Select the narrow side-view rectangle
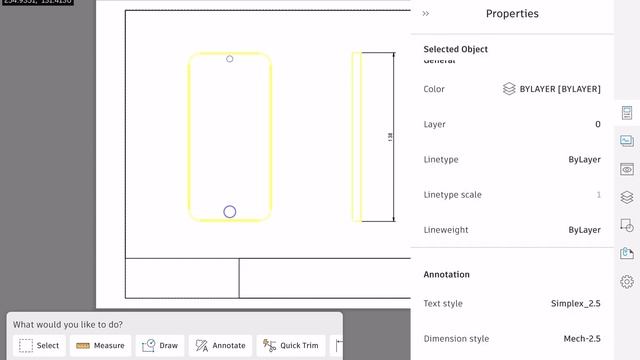 click(357, 137)
